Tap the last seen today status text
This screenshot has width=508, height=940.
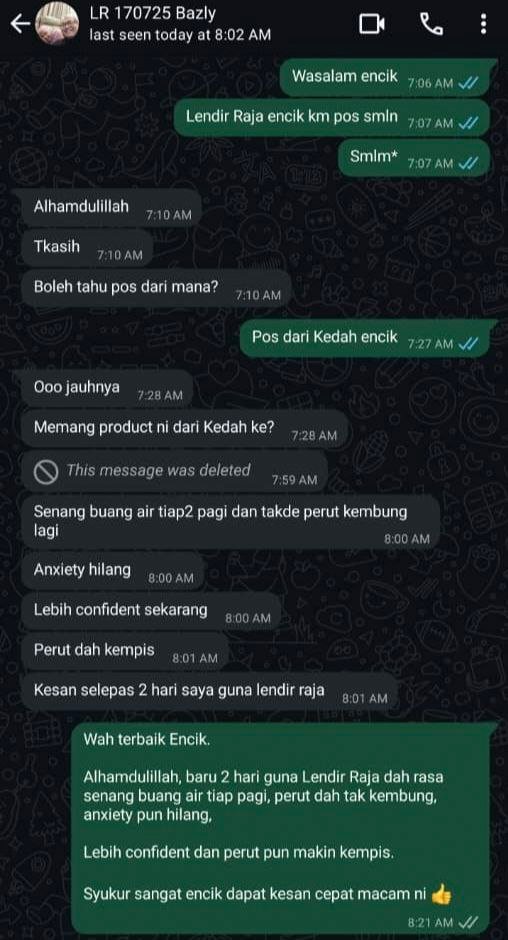pyautogui.click(x=180, y=35)
